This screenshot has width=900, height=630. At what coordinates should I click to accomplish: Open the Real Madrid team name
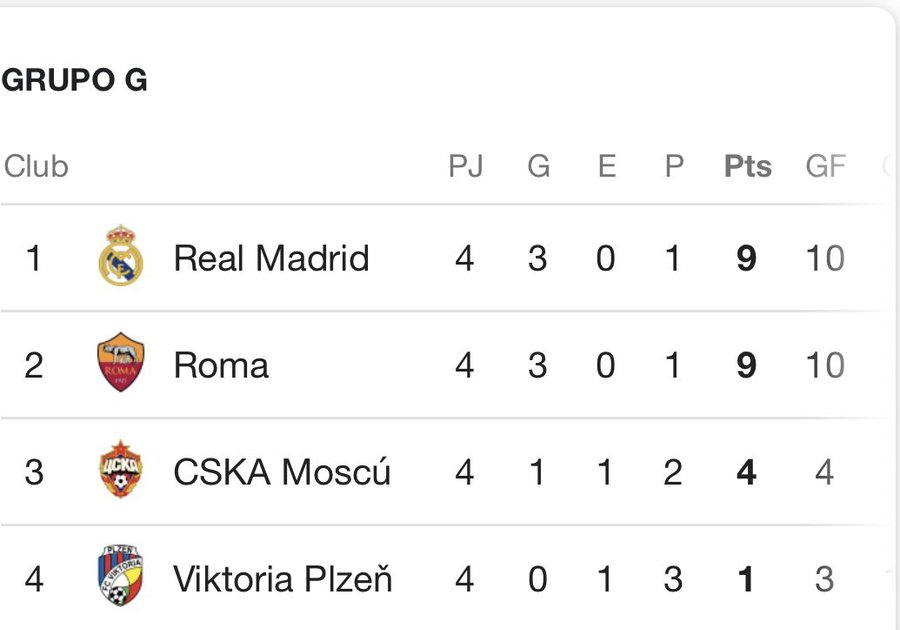click(271, 259)
